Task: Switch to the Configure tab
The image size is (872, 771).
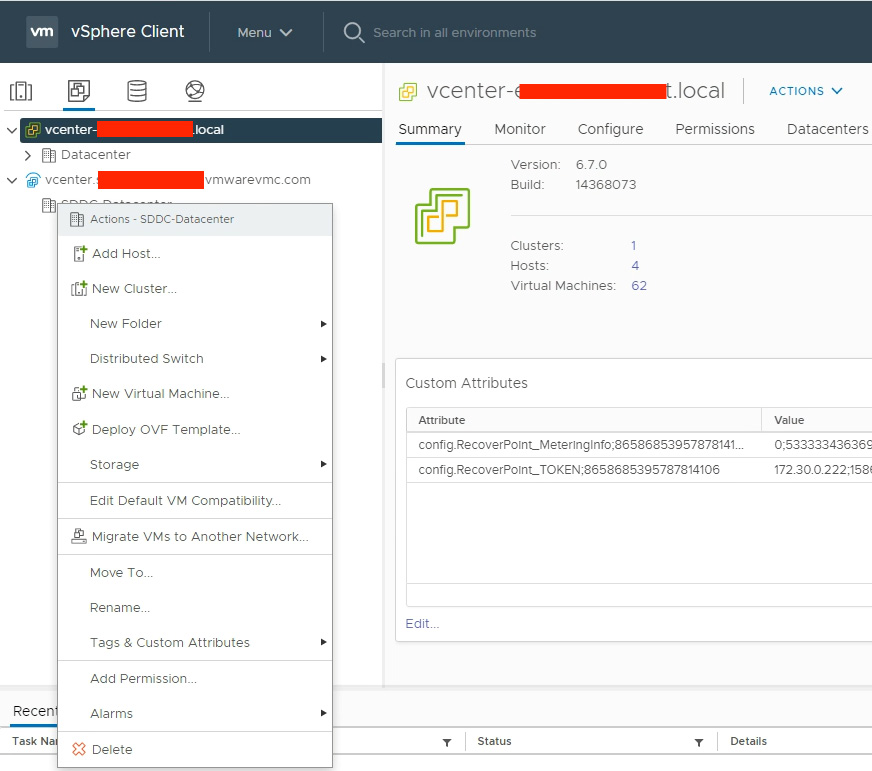Action: coord(610,129)
